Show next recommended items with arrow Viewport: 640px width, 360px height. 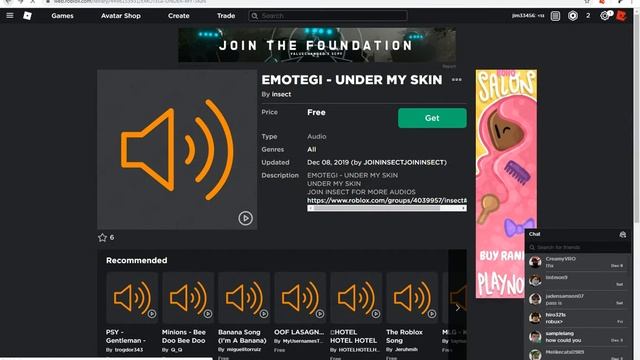(x=458, y=308)
